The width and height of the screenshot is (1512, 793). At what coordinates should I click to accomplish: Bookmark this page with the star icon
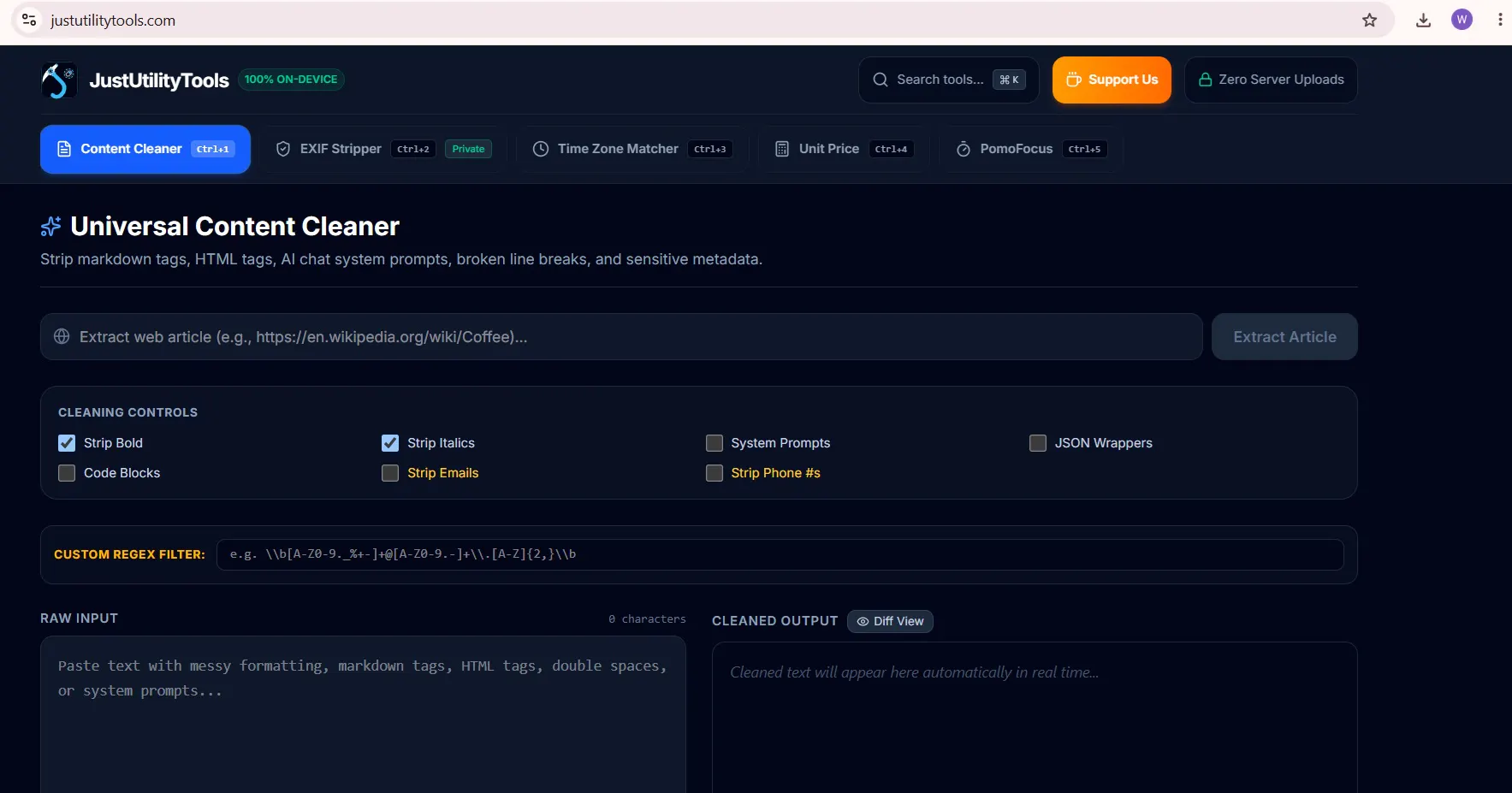1370,20
